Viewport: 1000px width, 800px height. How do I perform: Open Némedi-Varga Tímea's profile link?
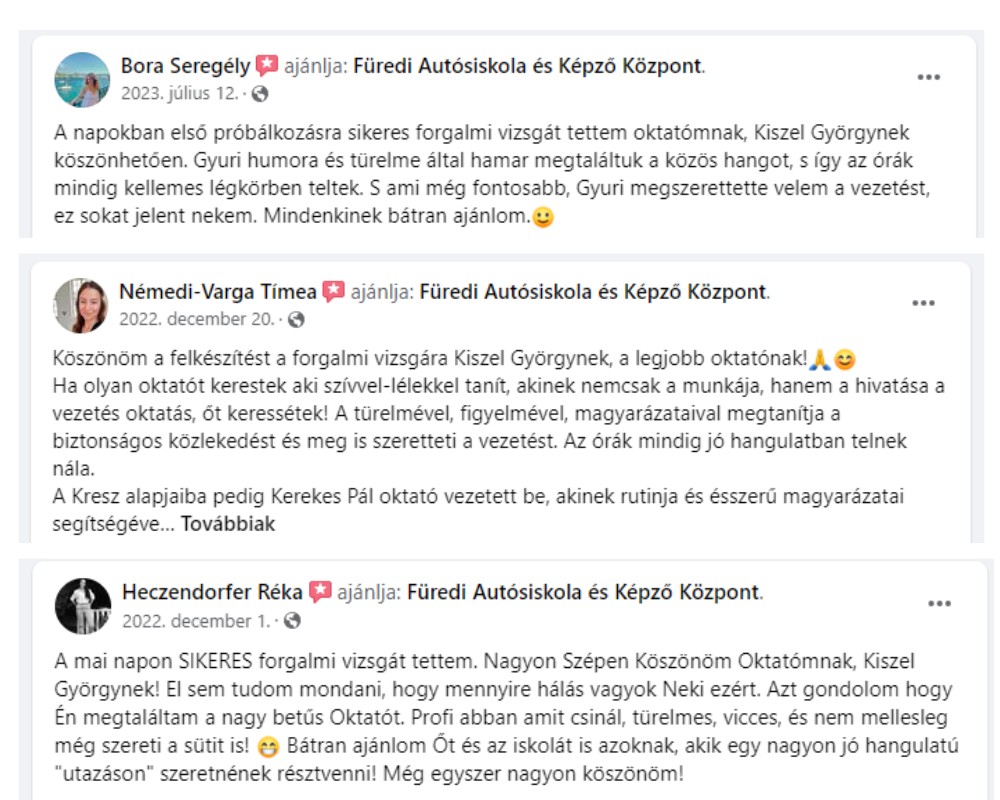(221, 290)
